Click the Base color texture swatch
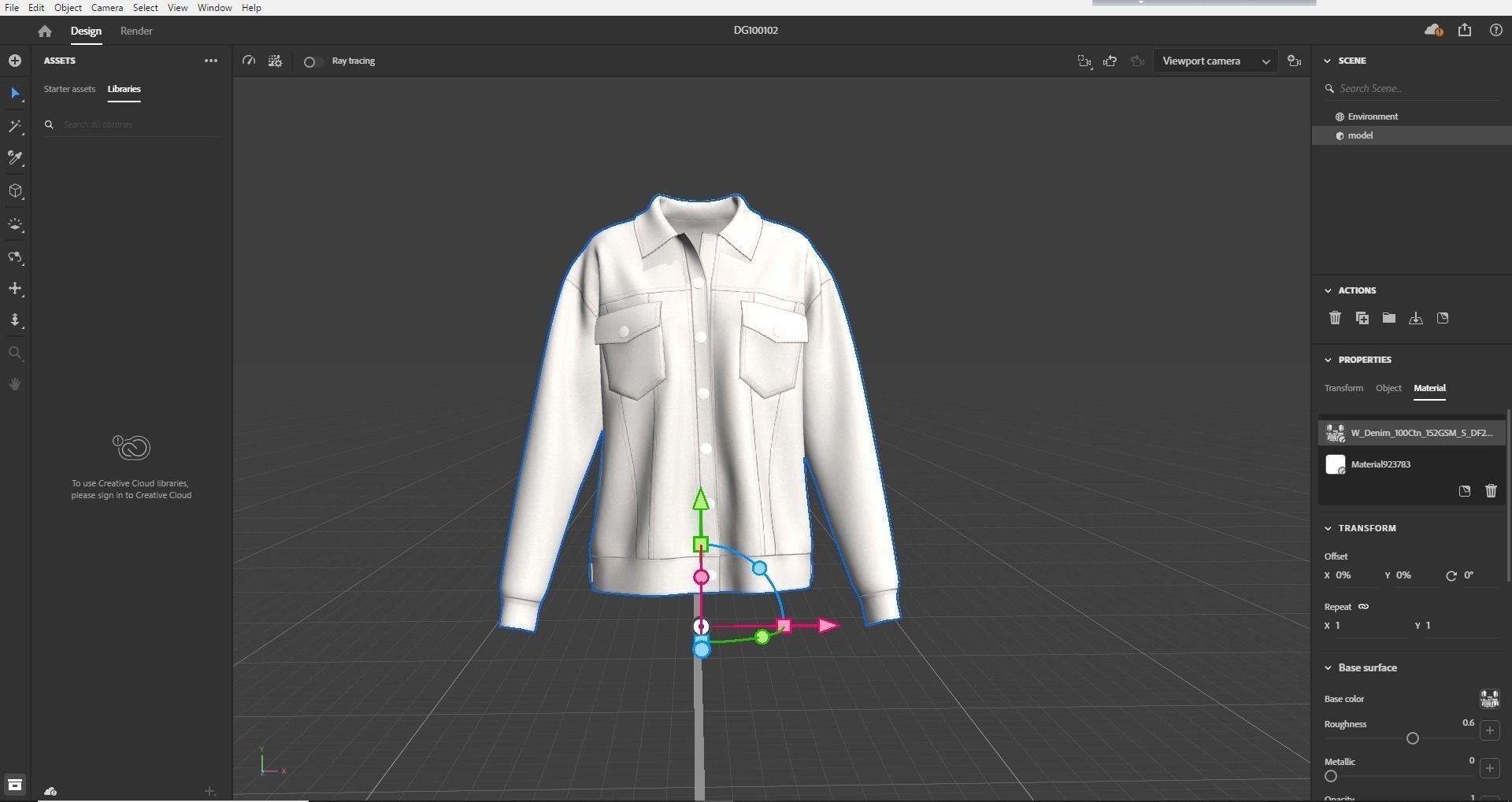 click(1490, 699)
